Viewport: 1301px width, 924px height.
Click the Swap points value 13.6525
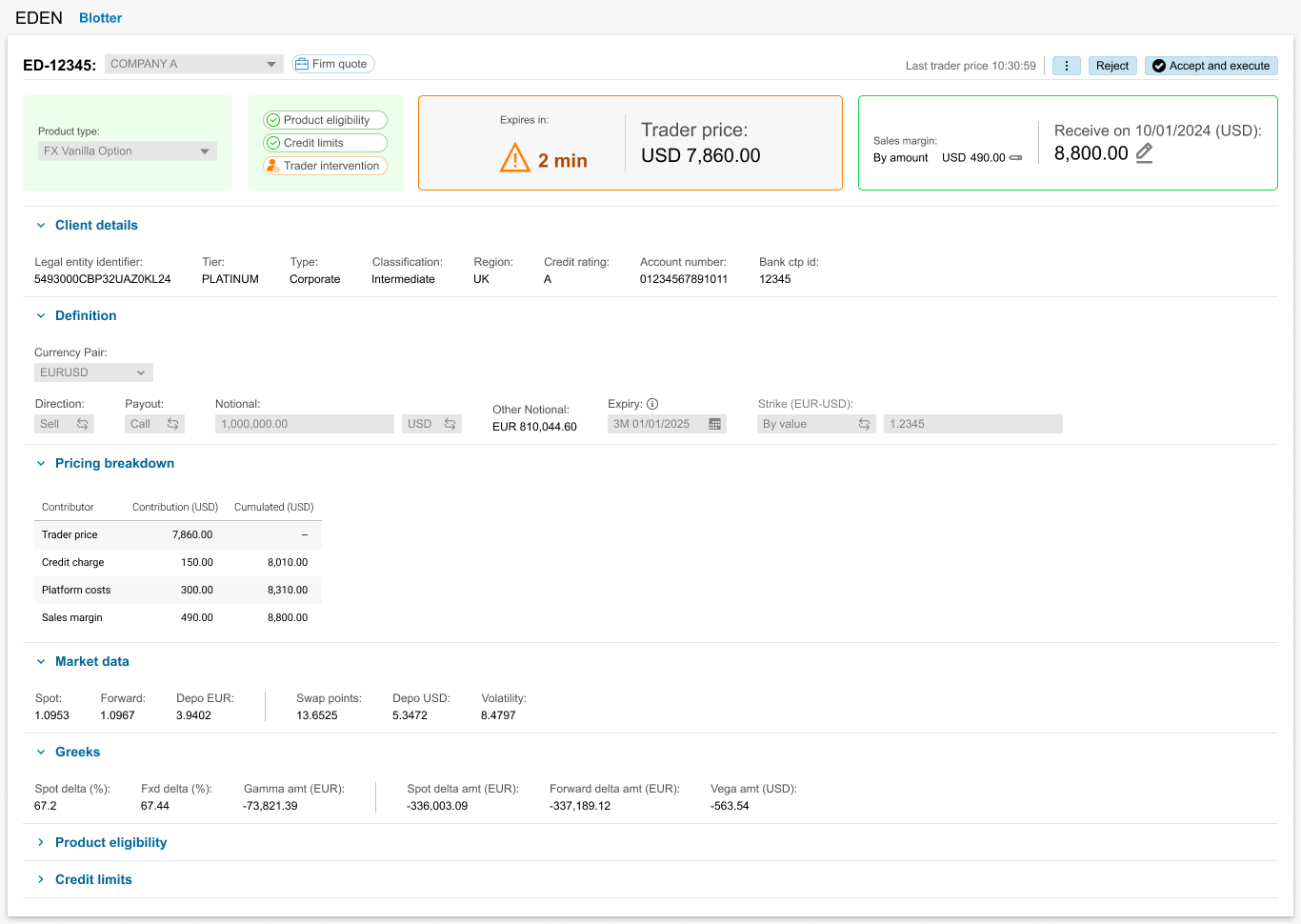click(317, 715)
